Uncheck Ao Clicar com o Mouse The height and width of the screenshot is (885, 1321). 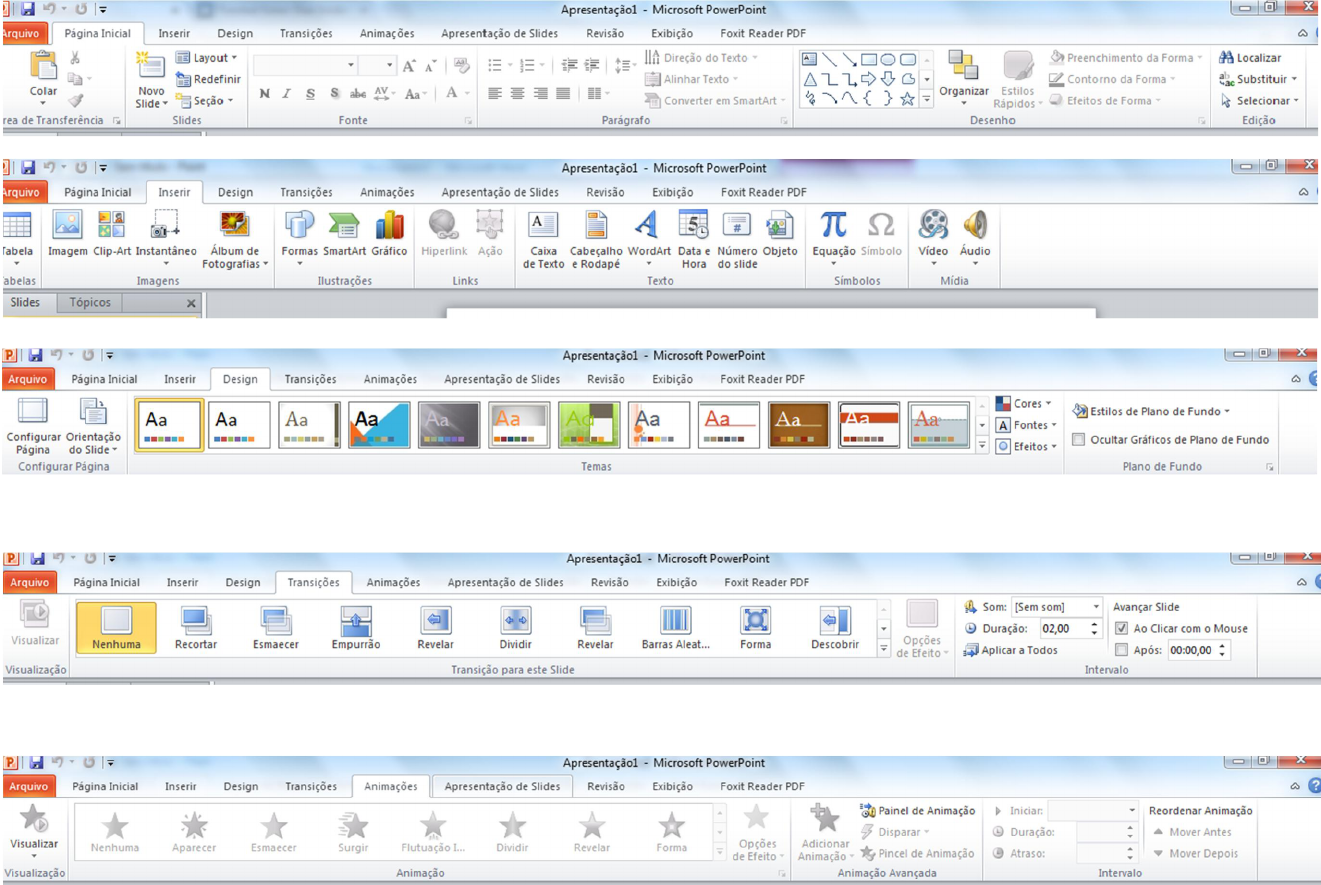[x=1121, y=629]
